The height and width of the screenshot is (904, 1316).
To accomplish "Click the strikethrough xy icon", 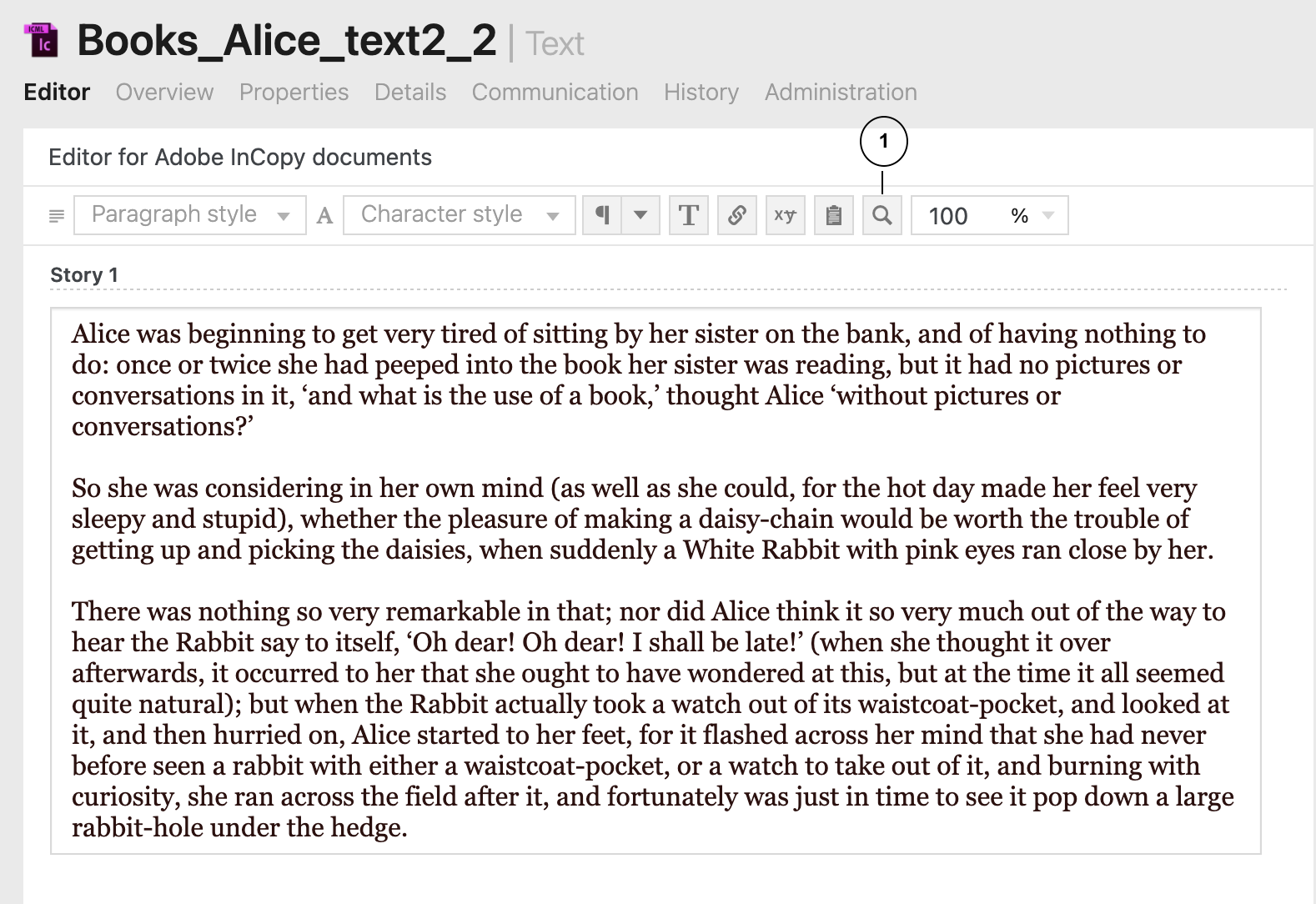I will click(785, 215).
